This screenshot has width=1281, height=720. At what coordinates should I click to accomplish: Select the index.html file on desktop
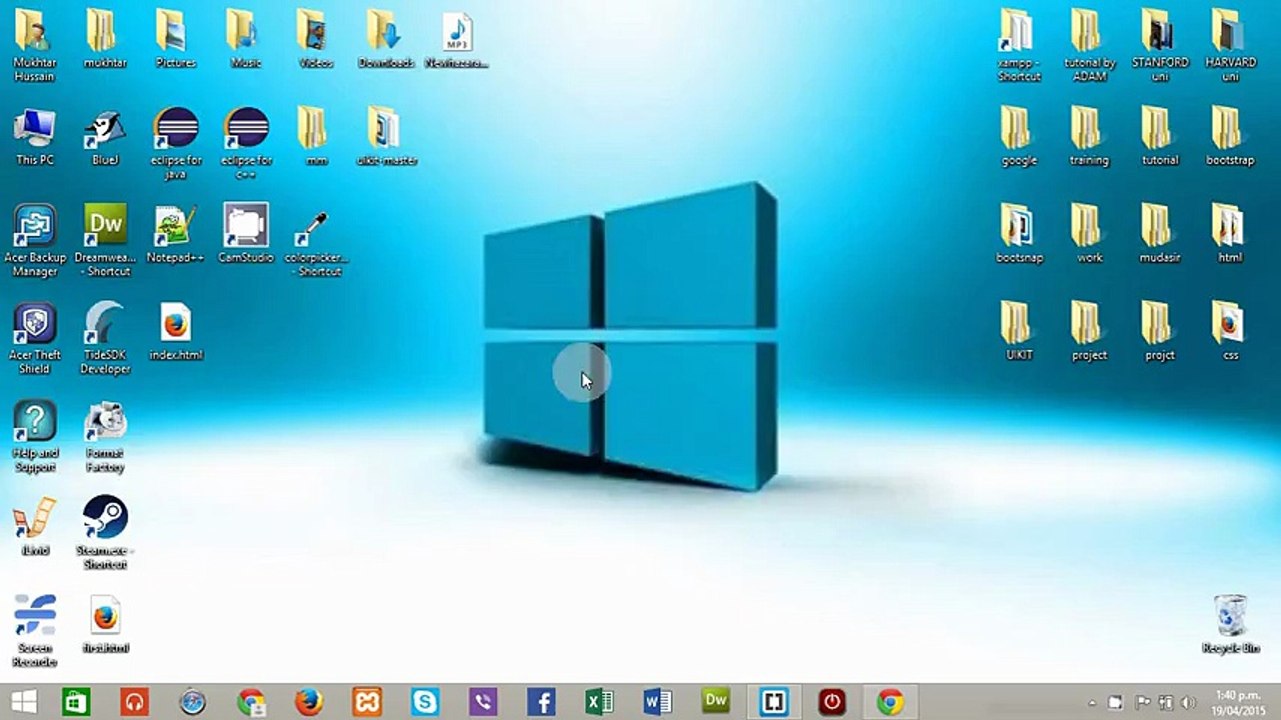pyautogui.click(x=176, y=331)
